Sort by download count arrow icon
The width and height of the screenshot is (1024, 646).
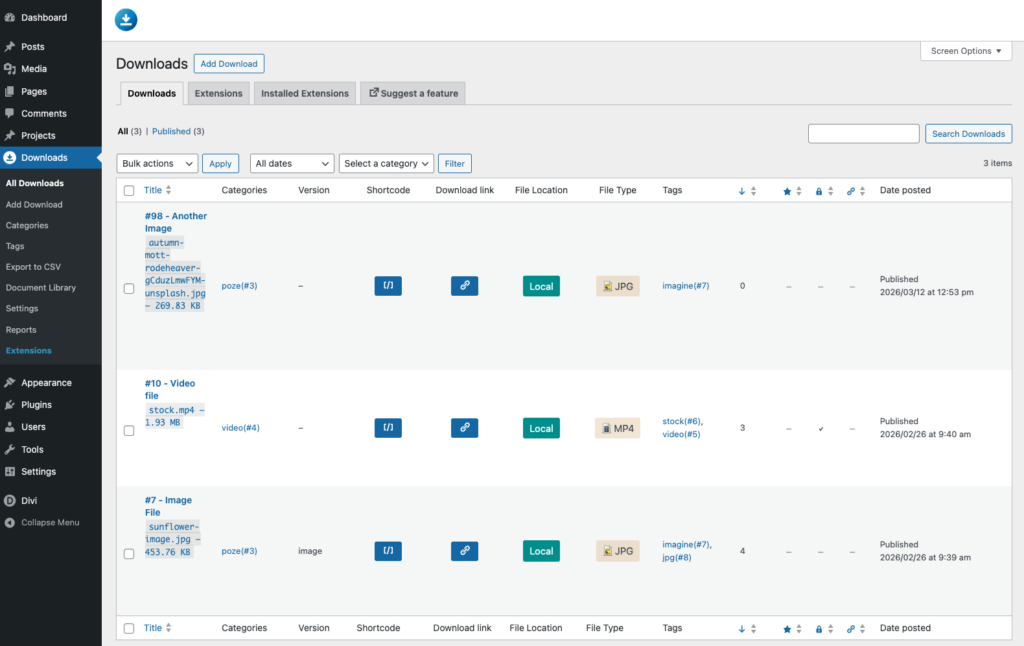tap(741, 191)
